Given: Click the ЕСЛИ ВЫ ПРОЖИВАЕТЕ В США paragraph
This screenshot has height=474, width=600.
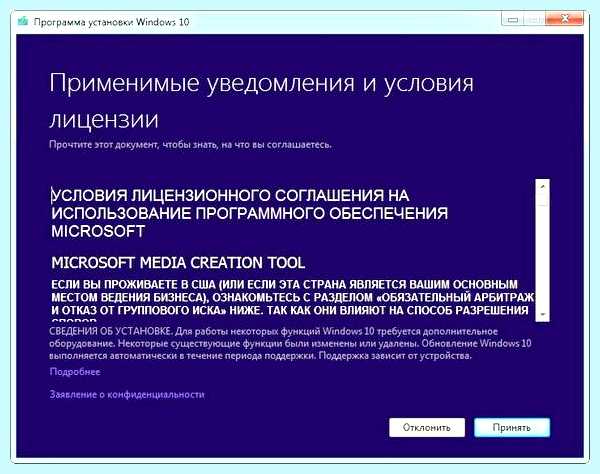Looking at the screenshot, I should coord(293,300).
